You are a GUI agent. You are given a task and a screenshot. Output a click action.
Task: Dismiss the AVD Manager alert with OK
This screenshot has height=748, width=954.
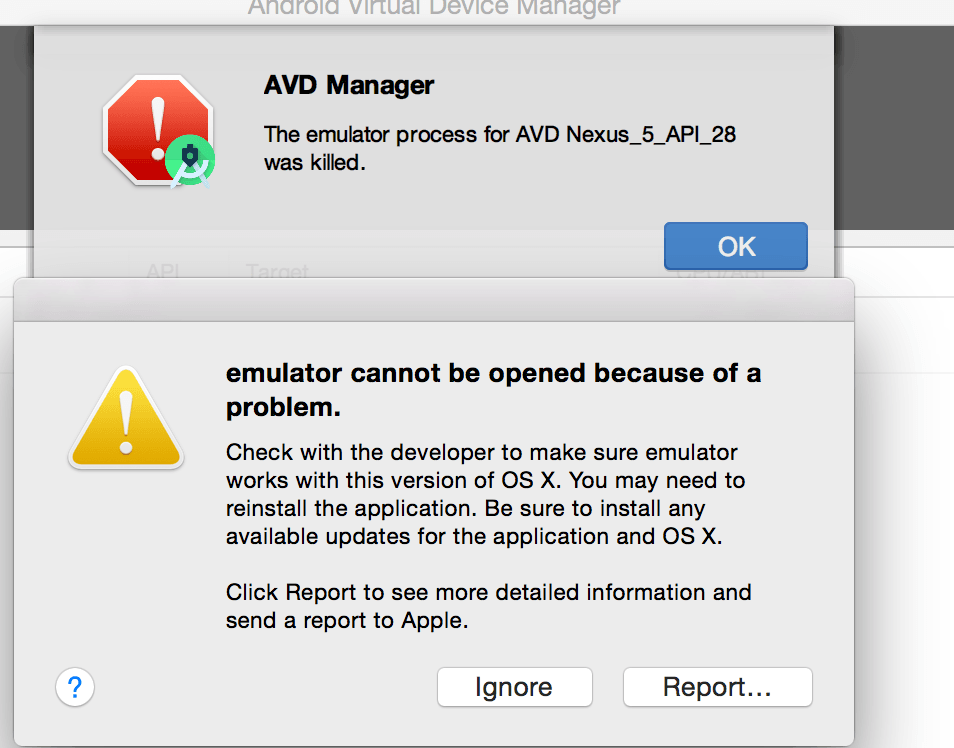(x=735, y=246)
